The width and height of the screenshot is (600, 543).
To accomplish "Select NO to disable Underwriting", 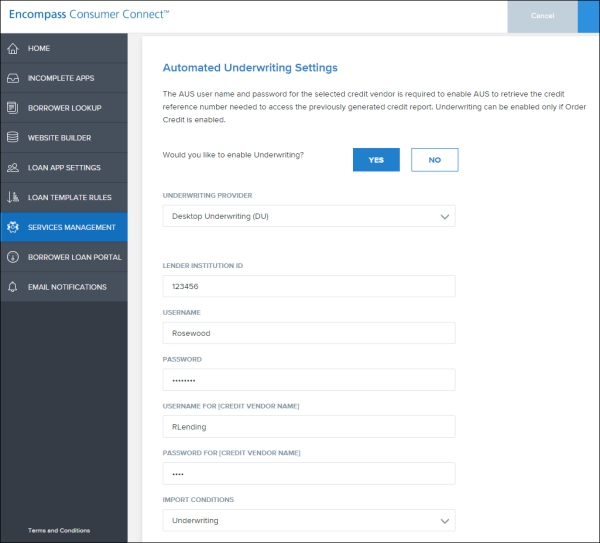I will click(435, 160).
